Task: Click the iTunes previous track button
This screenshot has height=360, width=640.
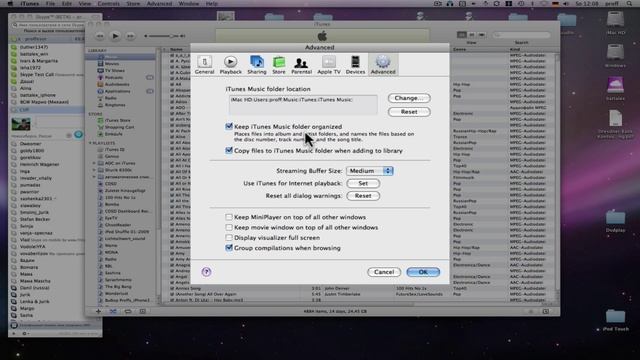Action: tap(100, 36)
